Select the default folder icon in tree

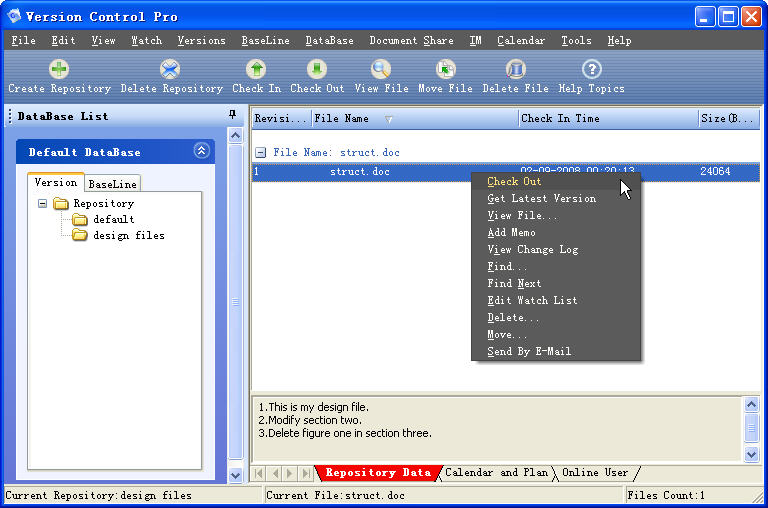(x=80, y=219)
